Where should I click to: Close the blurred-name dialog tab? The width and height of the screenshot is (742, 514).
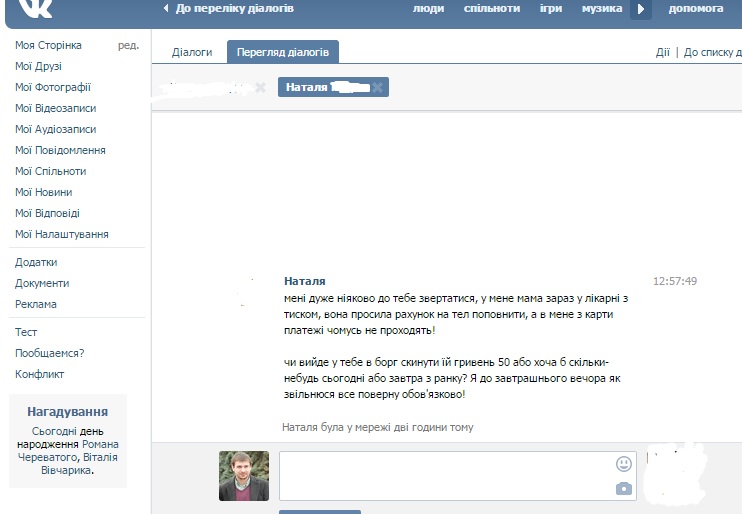click(260, 87)
